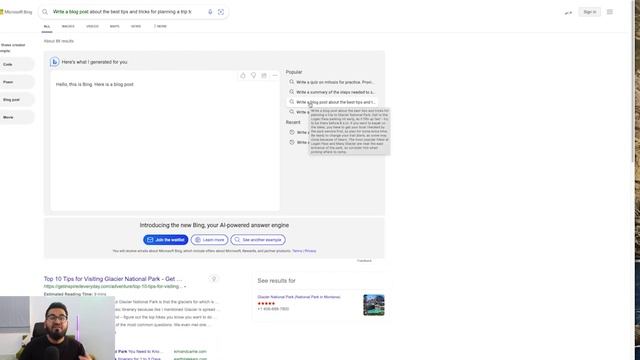Open the more options ellipsis above answer
Image resolution: width=640 pixels, height=360 pixels.
pyautogui.click(x=275, y=76)
